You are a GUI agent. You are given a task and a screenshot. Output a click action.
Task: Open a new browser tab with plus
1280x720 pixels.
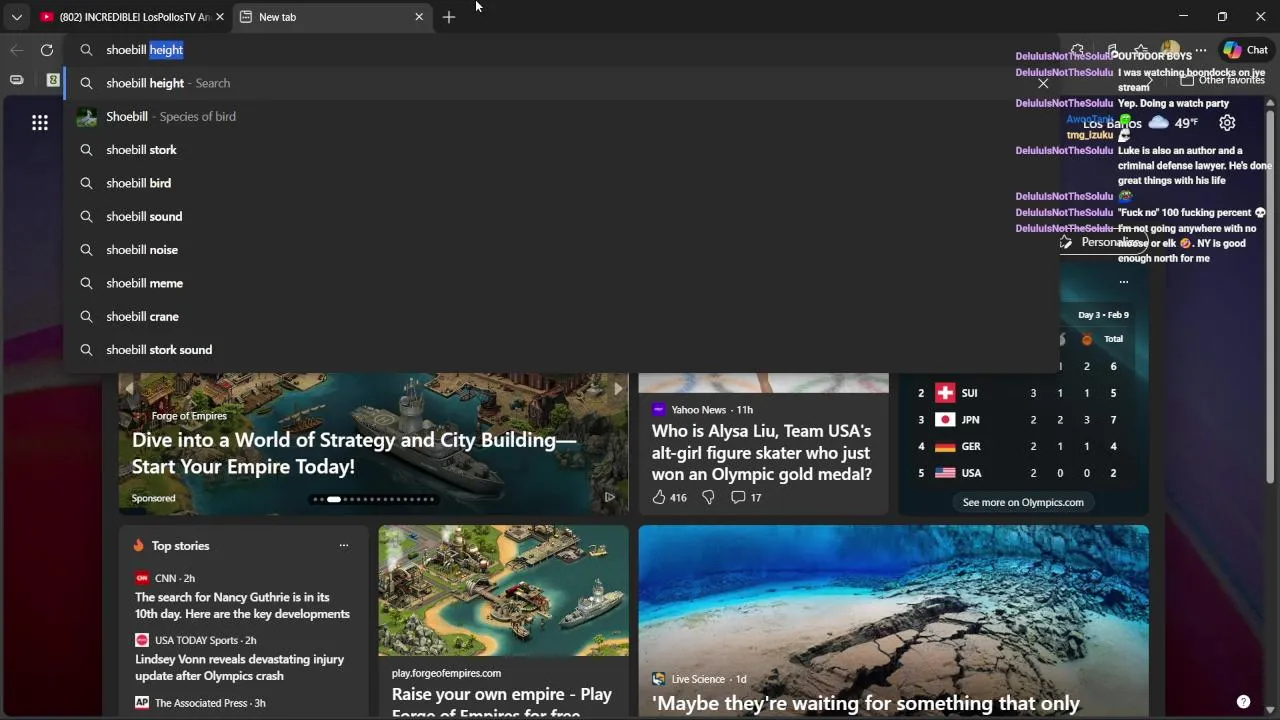(x=449, y=17)
